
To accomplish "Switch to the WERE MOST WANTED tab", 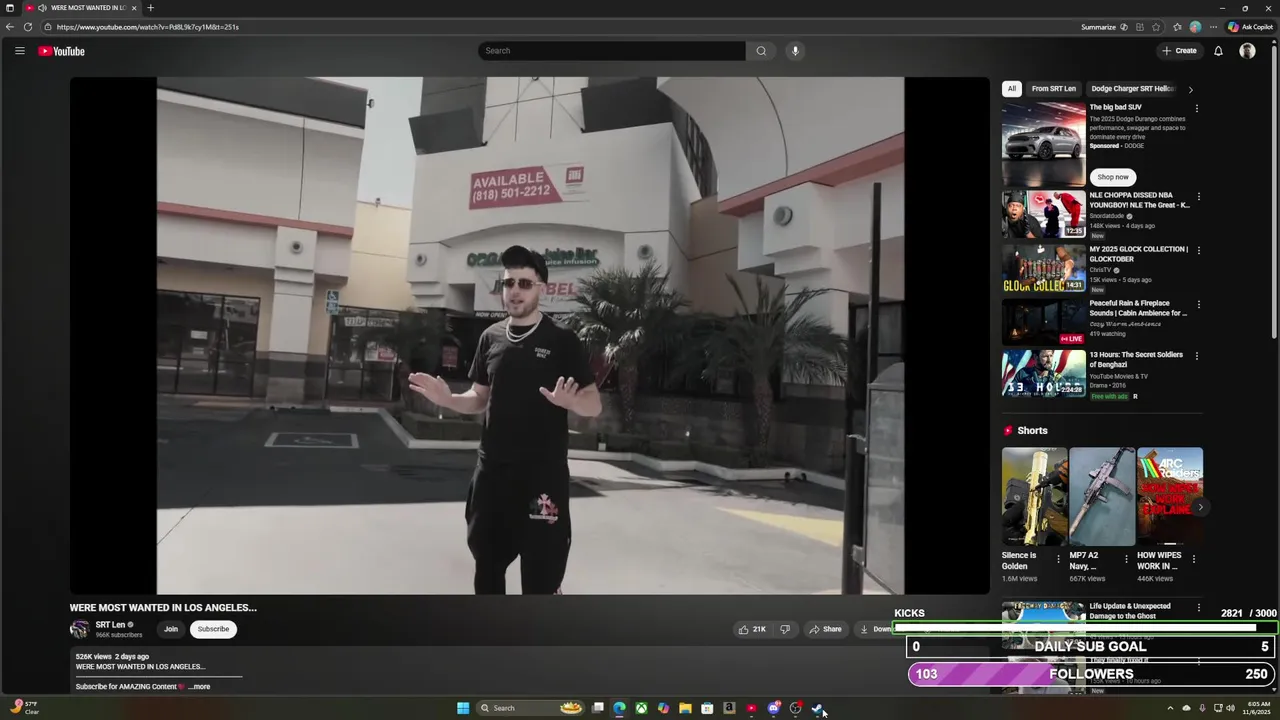I will click(x=82, y=8).
